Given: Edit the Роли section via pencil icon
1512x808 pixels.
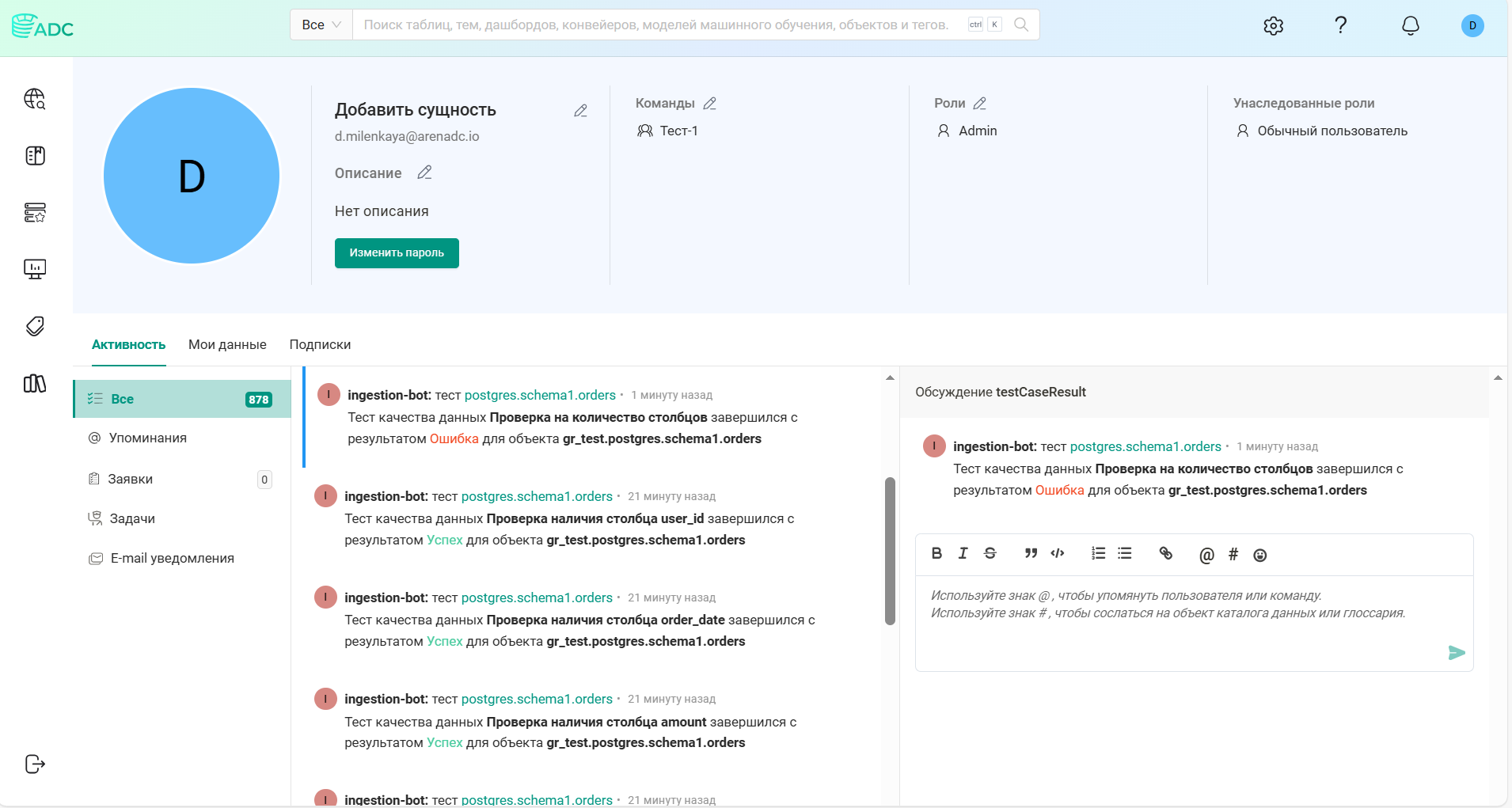Looking at the screenshot, I should (x=981, y=103).
